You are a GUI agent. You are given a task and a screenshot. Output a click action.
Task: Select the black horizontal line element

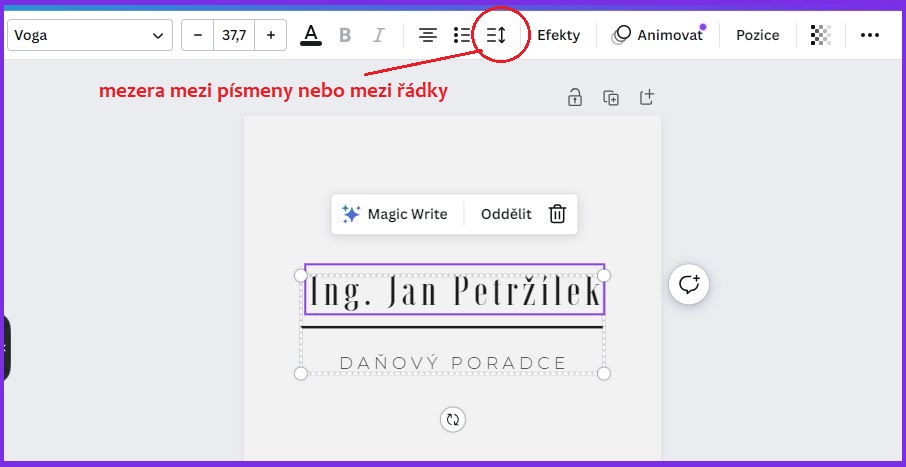452,327
